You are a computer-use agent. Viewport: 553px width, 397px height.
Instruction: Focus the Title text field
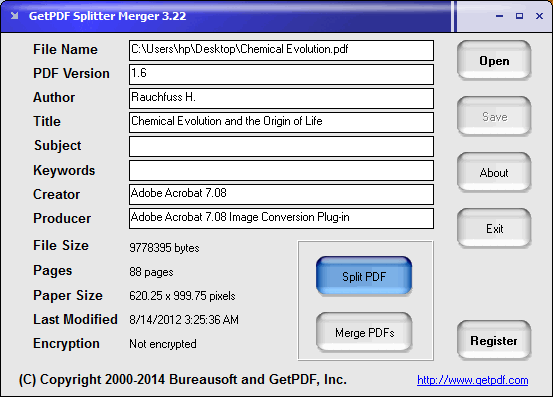click(281, 122)
